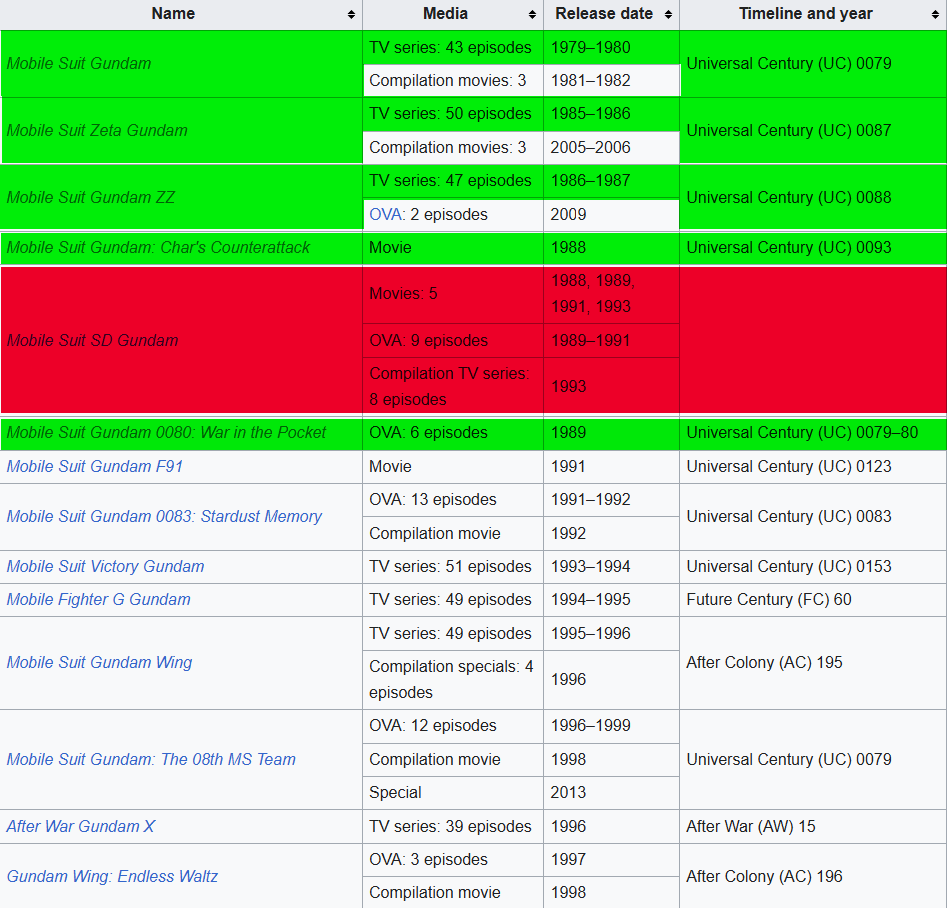This screenshot has height=908, width=947.
Task: Click the 'TV series: 51 episodes' cell
Action: click(453, 567)
